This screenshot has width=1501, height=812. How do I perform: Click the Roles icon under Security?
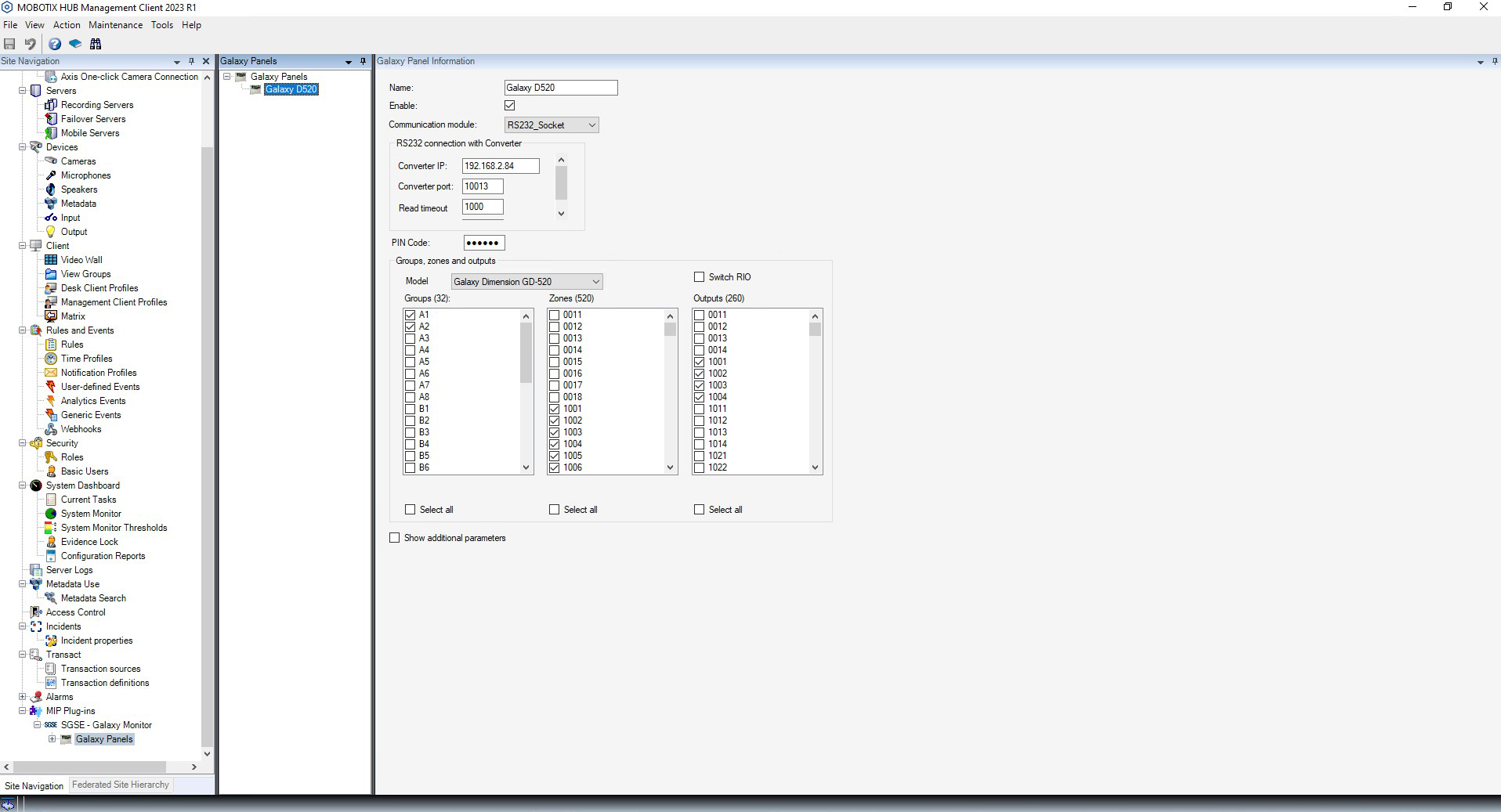[x=51, y=457]
